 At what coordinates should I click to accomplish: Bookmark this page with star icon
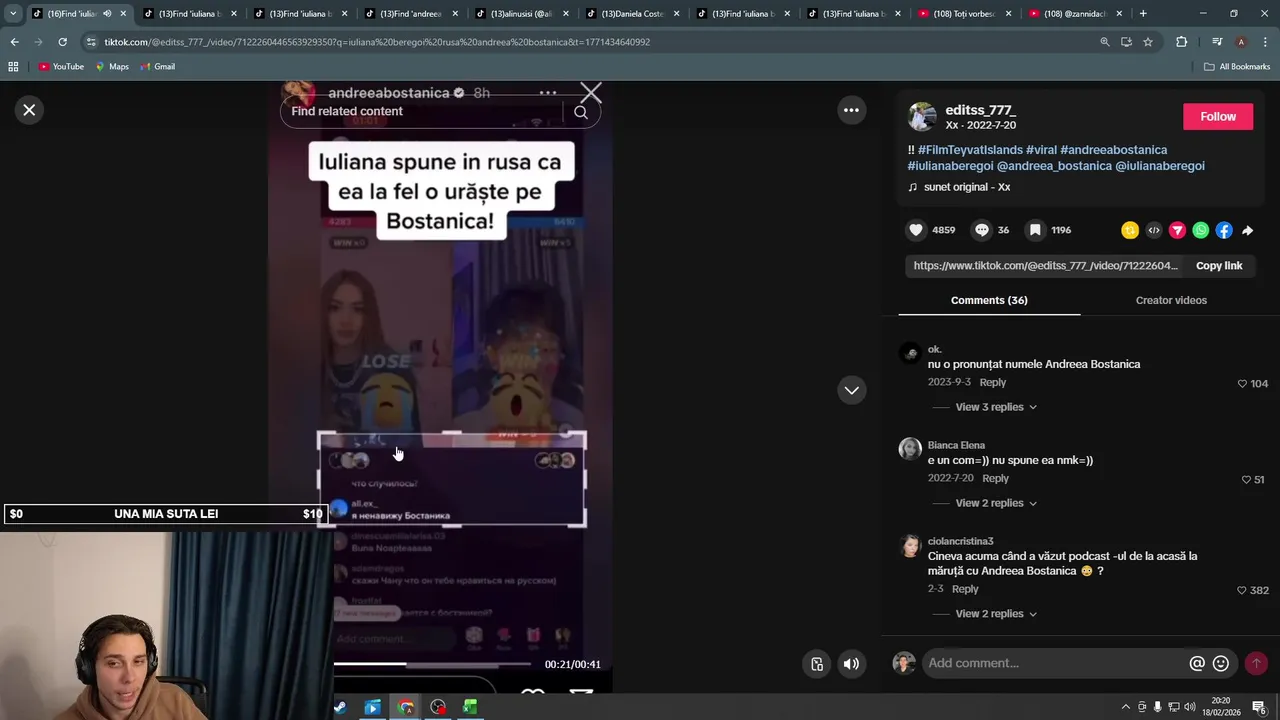coord(1148,42)
